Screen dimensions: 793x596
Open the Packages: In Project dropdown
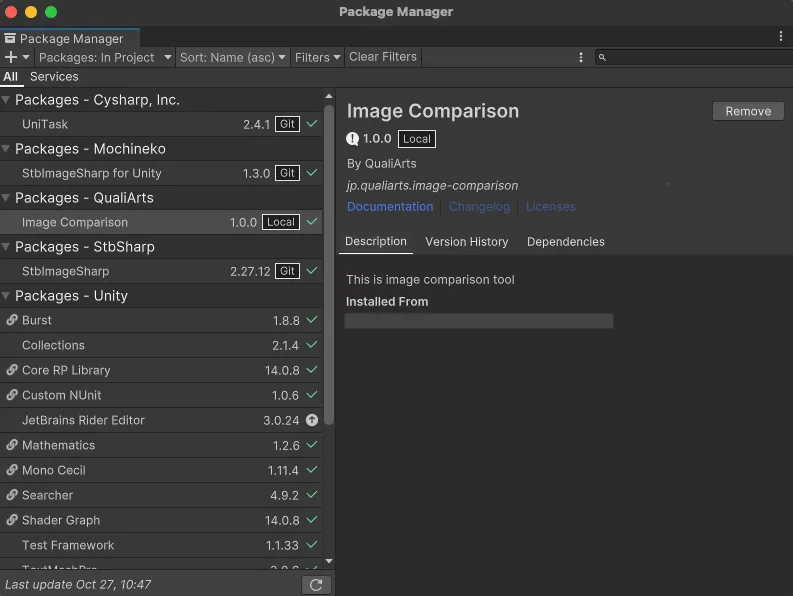(105, 57)
